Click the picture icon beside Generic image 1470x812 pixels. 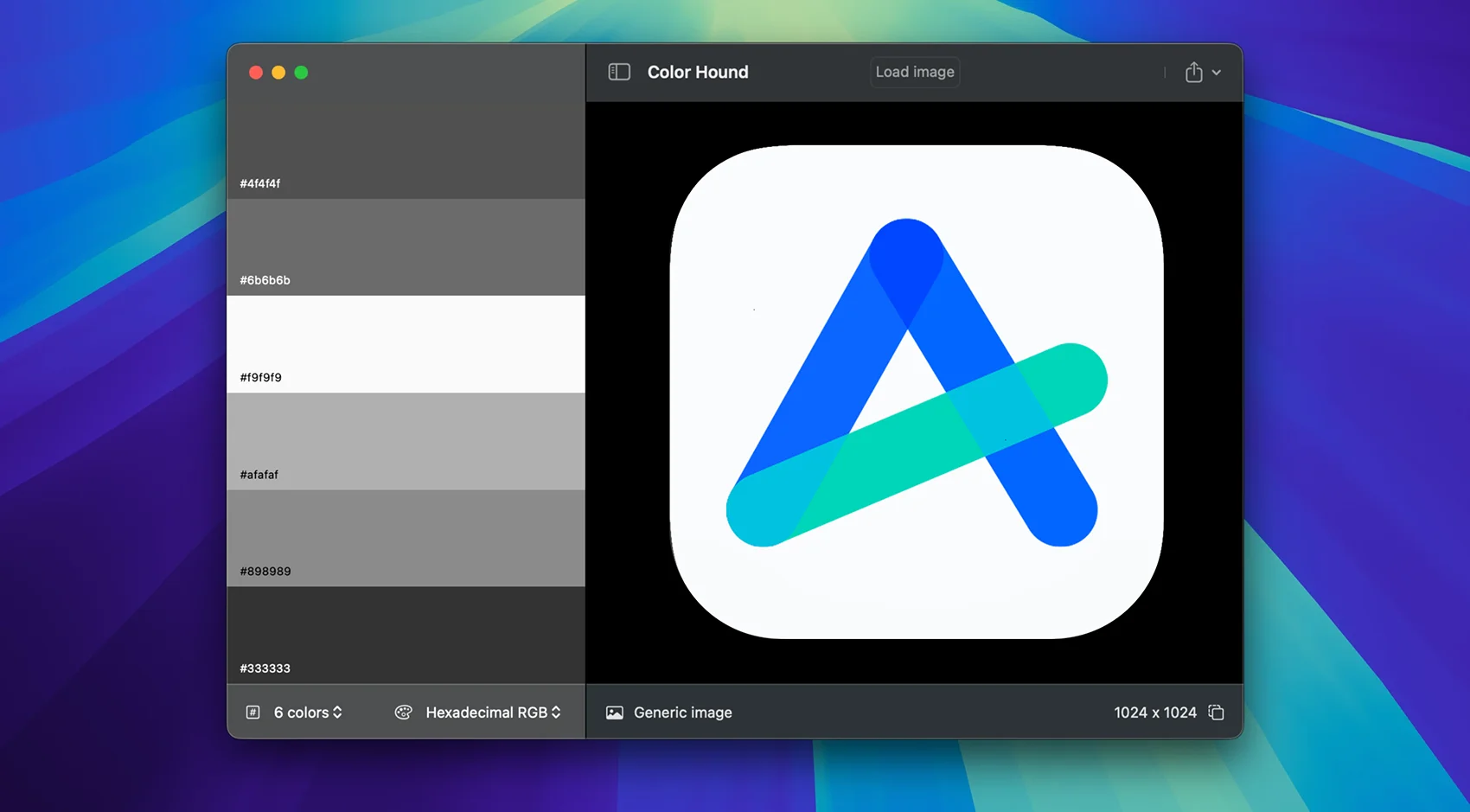pyautogui.click(x=615, y=713)
